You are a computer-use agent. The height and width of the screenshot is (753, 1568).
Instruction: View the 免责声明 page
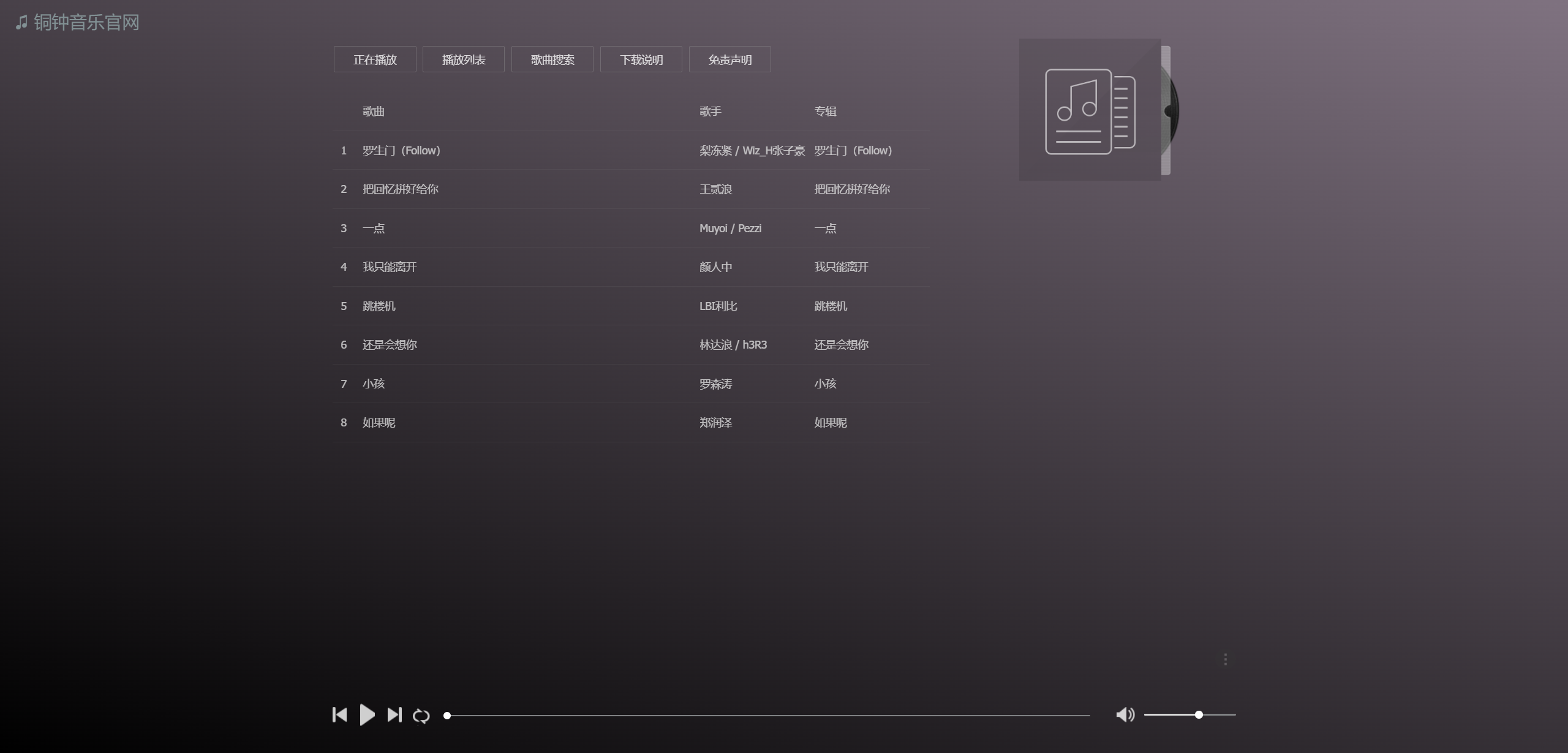(x=729, y=59)
